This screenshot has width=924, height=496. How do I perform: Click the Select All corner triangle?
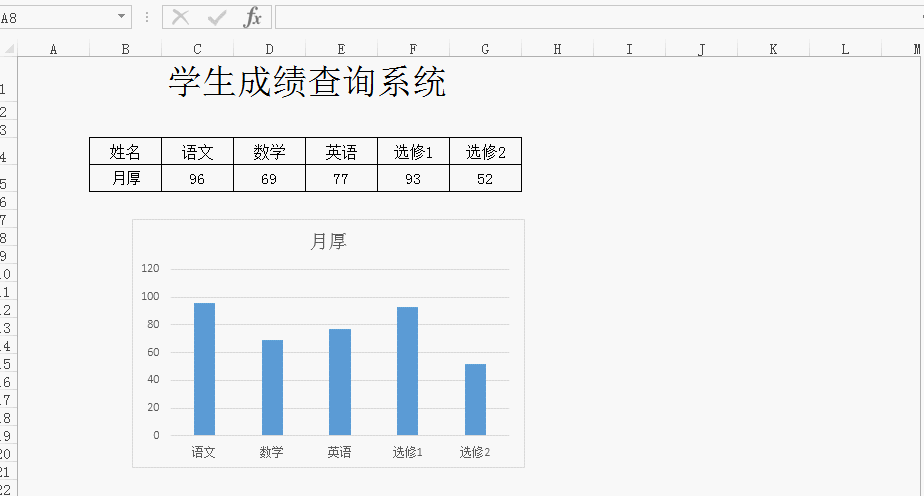click(x=9, y=49)
